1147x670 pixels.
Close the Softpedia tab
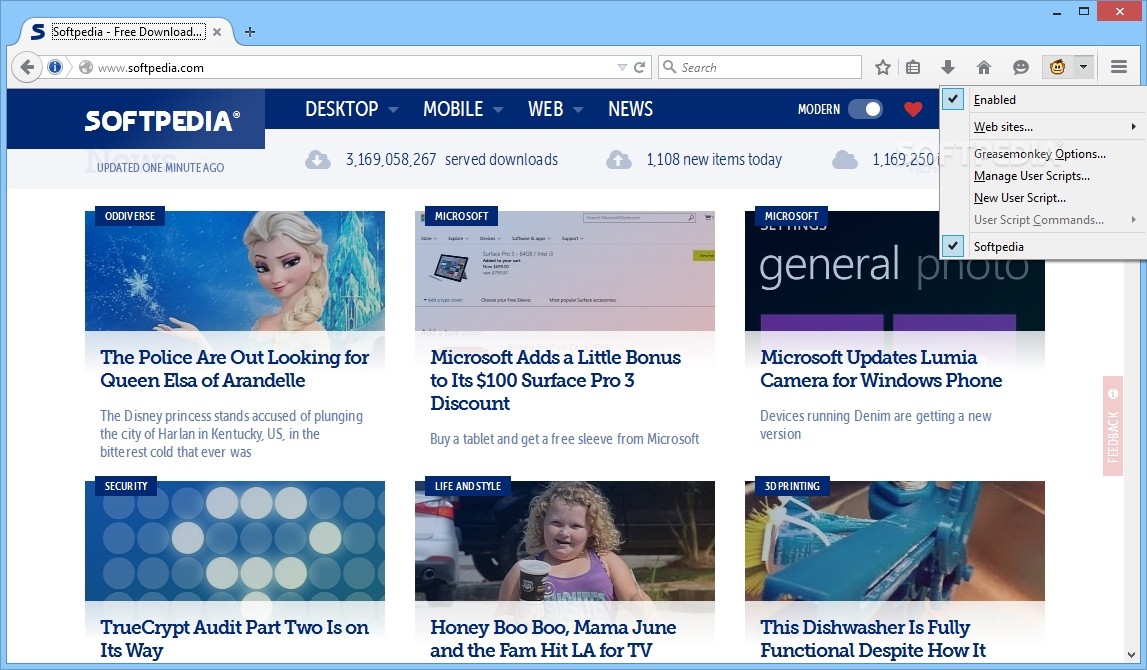click(x=217, y=32)
